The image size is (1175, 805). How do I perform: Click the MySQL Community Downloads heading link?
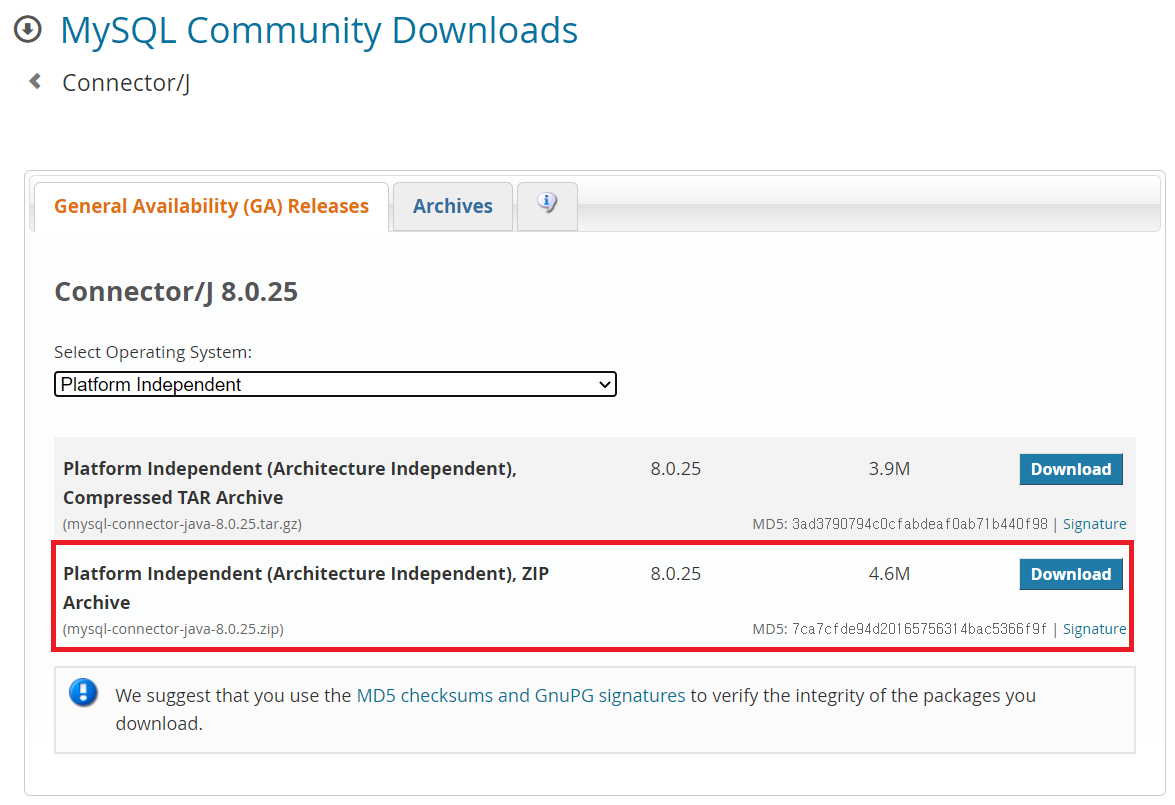[x=319, y=31]
